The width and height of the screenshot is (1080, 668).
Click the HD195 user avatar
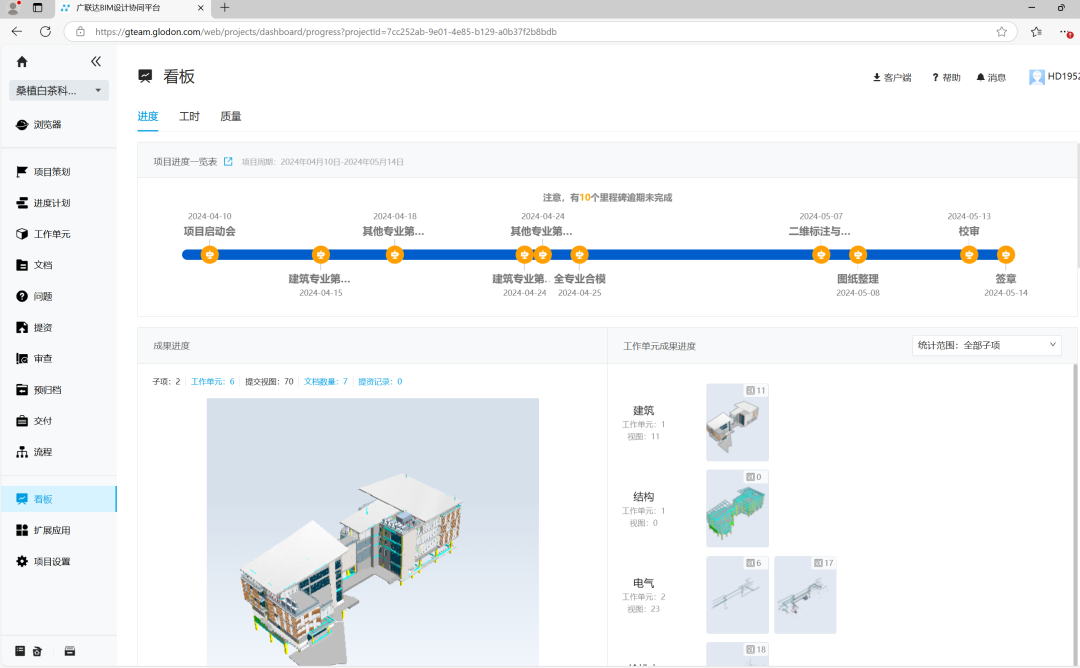[x=1037, y=77]
